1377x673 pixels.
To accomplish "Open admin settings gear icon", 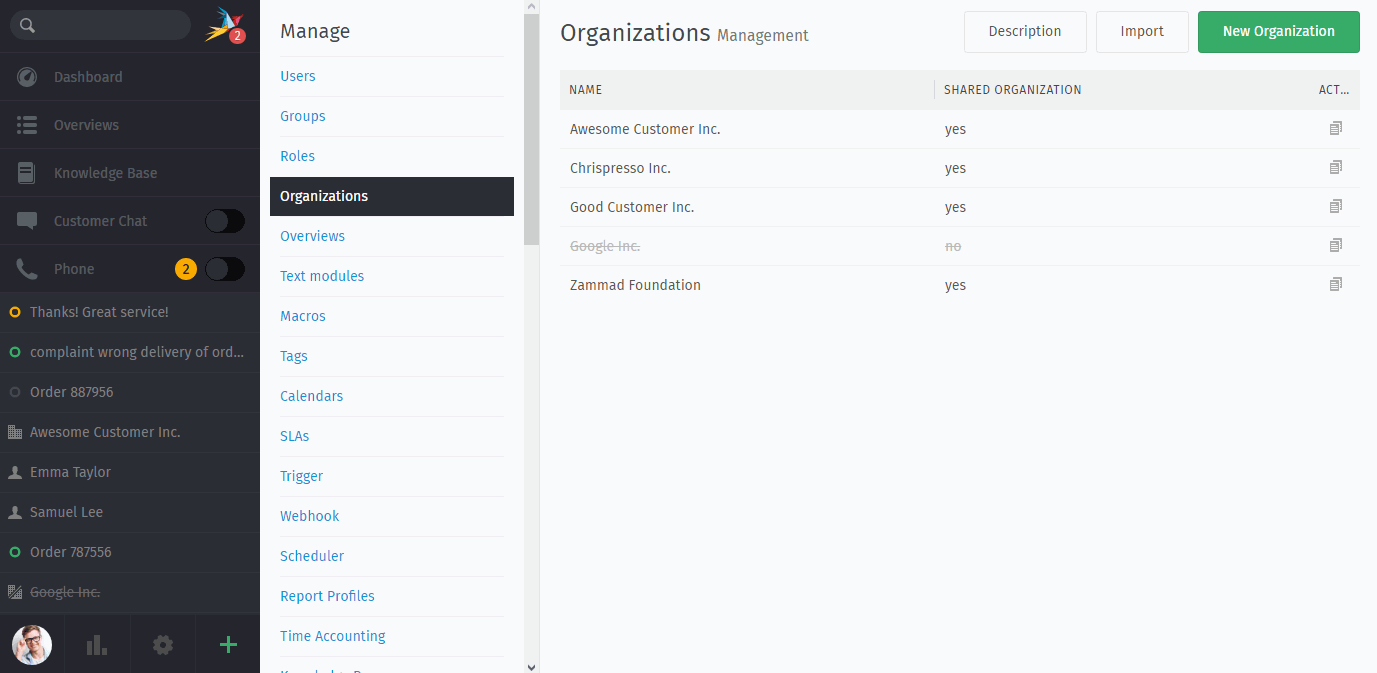I will [x=163, y=645].
